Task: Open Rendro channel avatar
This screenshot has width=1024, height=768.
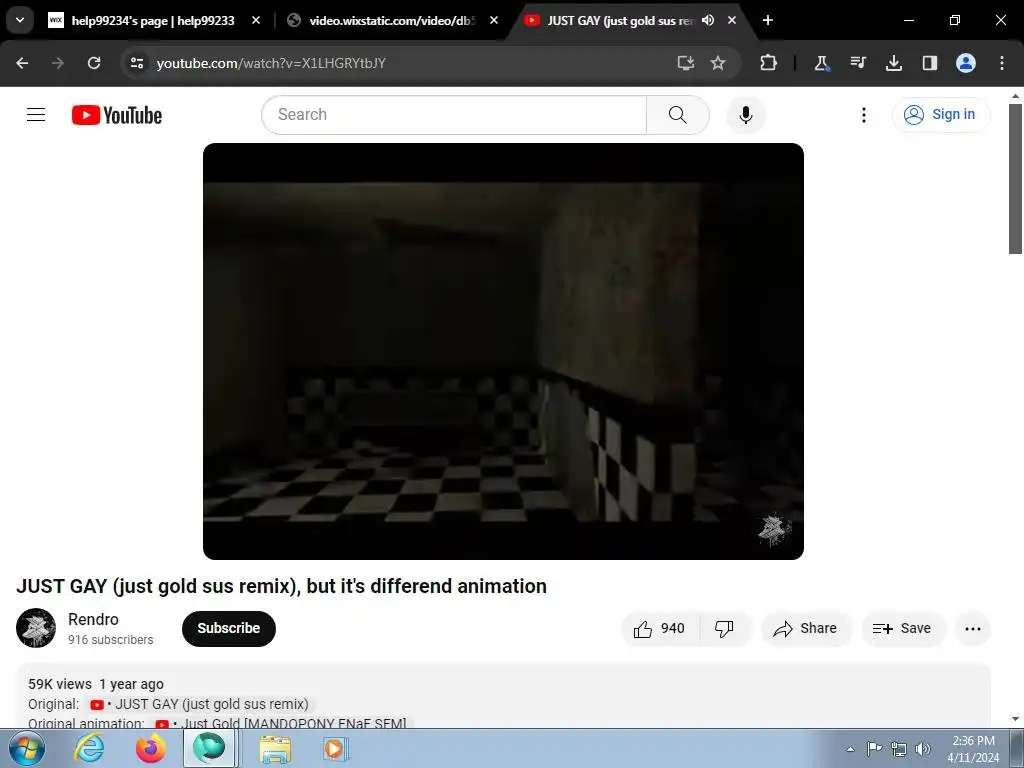Action: 36,628
